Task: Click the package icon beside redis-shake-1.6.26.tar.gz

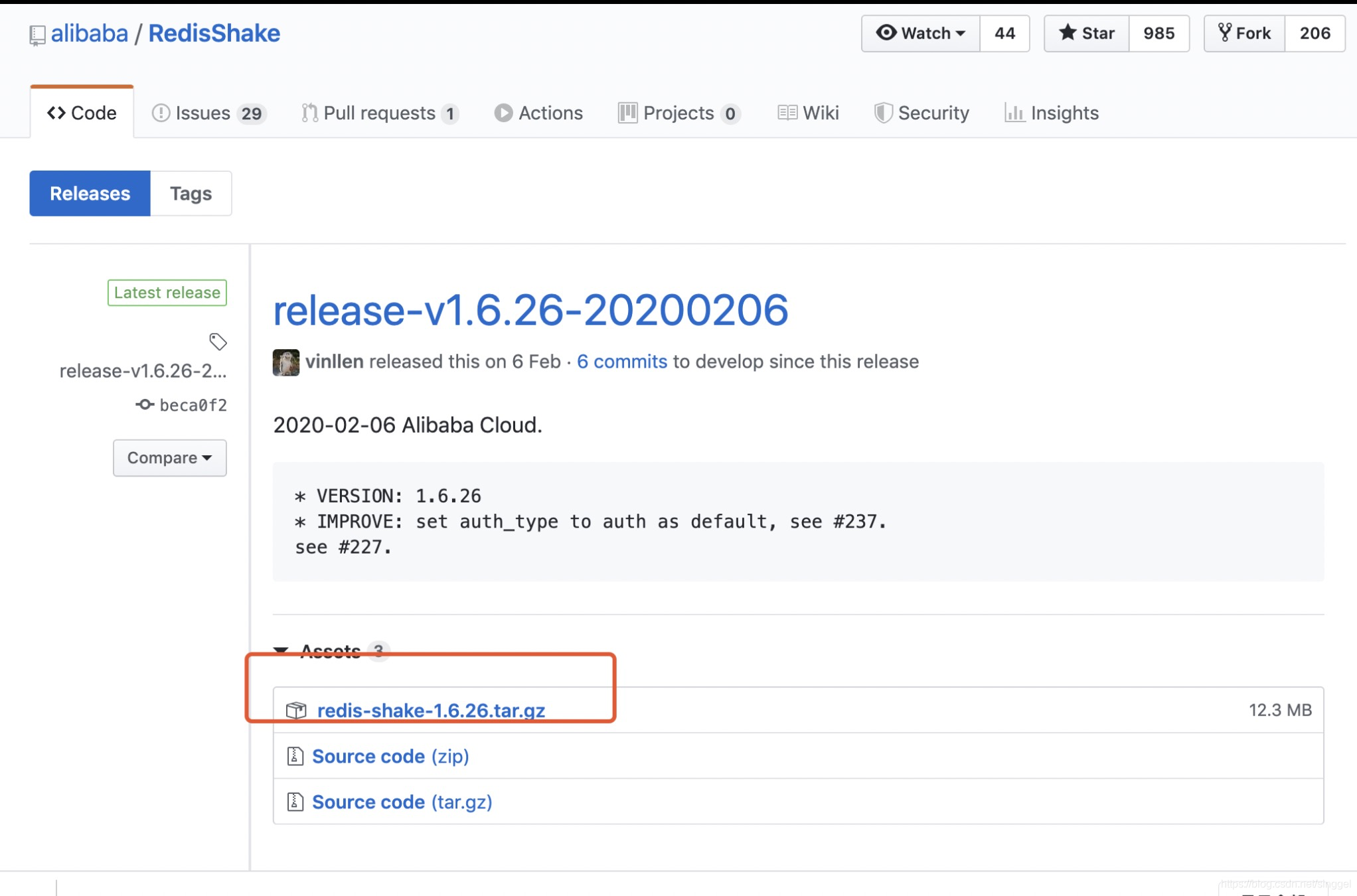Action: click(296, 709)
